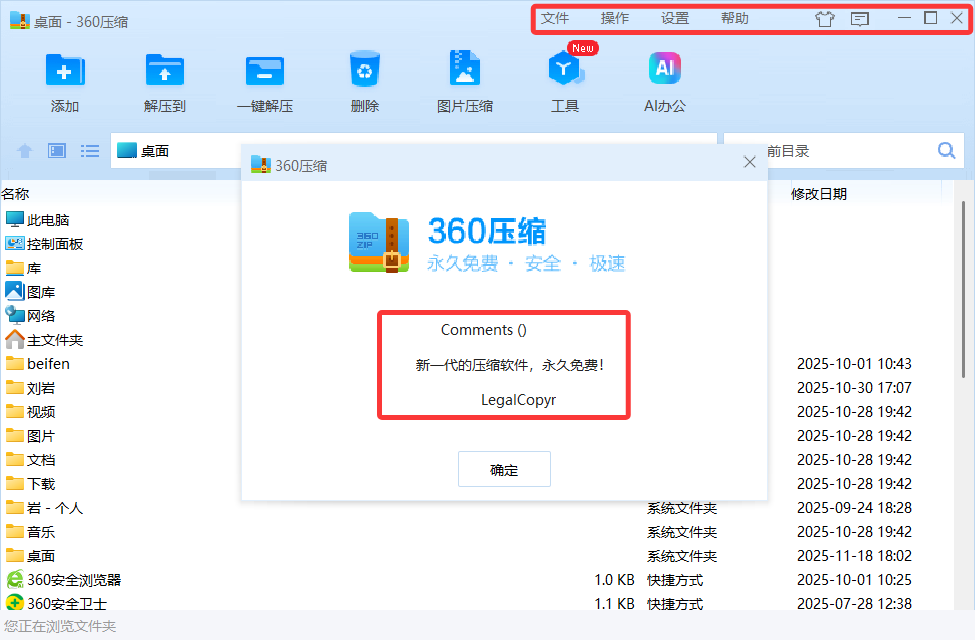Switch to the list view mode icon
Screen dimensions: 975x640
tap(90, 151)
